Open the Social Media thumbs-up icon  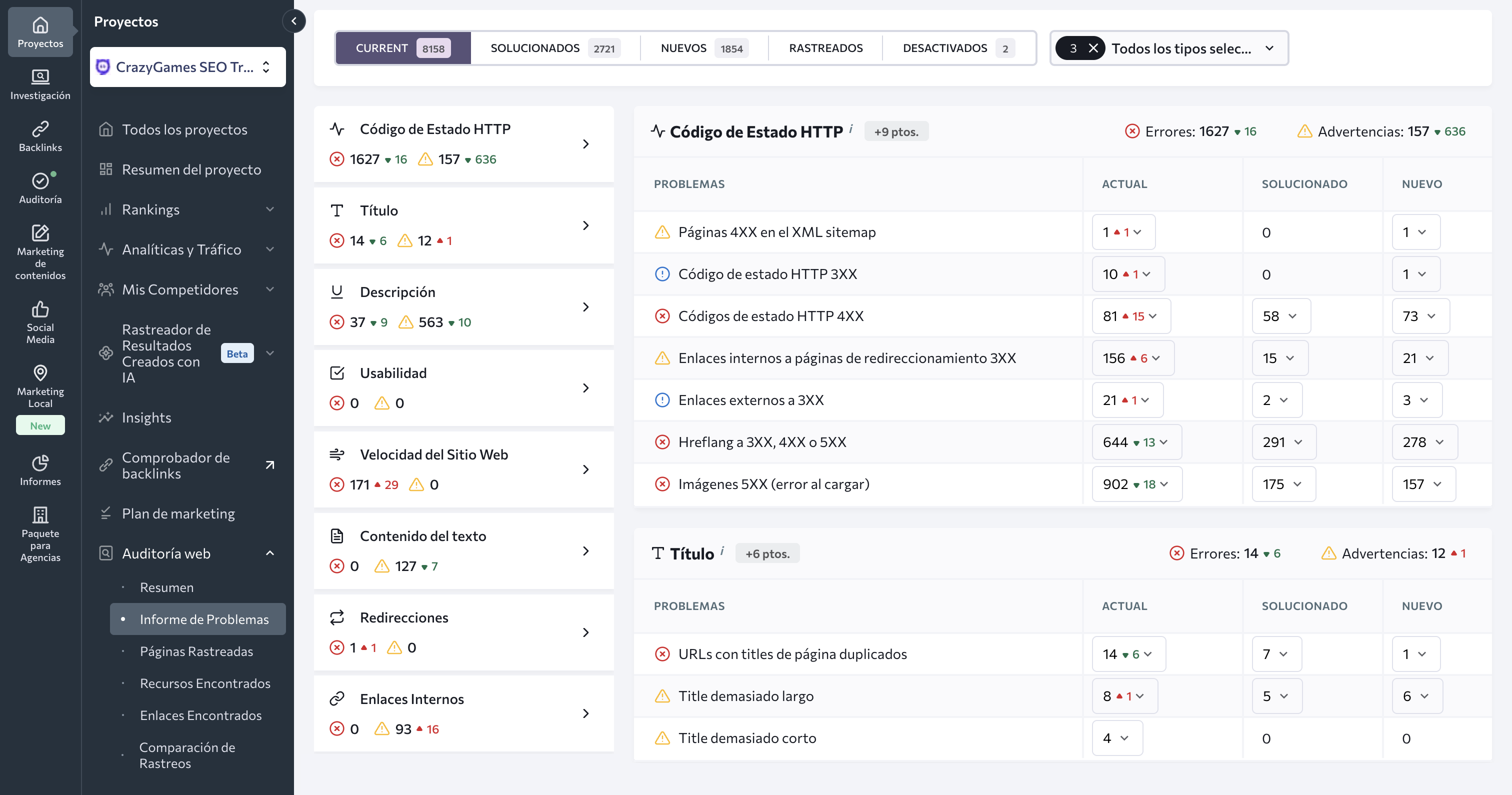click(x=40, y=309)
